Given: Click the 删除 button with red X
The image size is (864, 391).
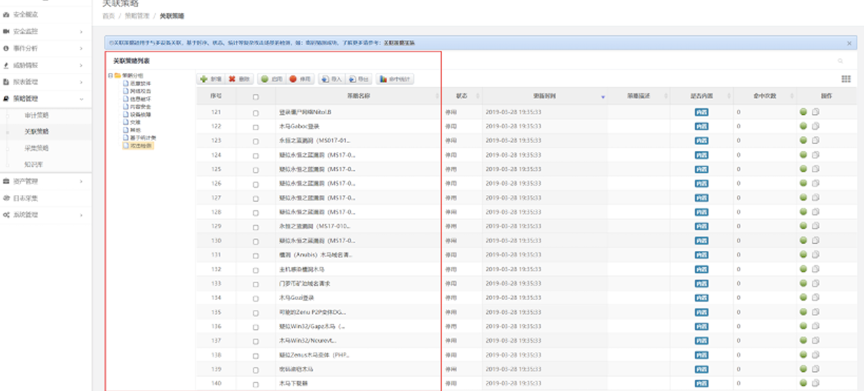Looking at the screenshot, I should click(239, 79).
